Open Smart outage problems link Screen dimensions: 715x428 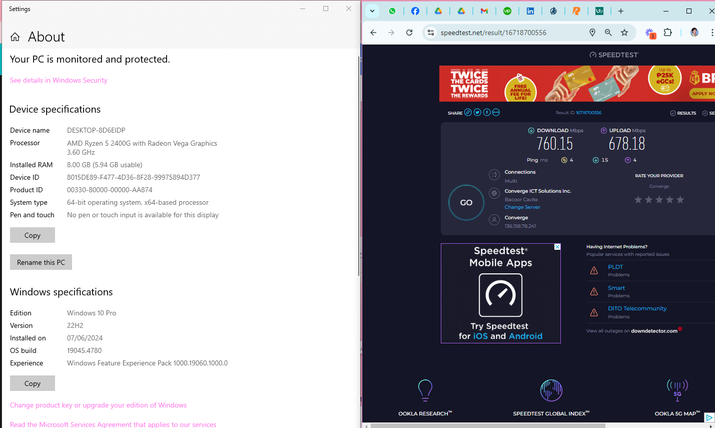click(x=616, y=288)
